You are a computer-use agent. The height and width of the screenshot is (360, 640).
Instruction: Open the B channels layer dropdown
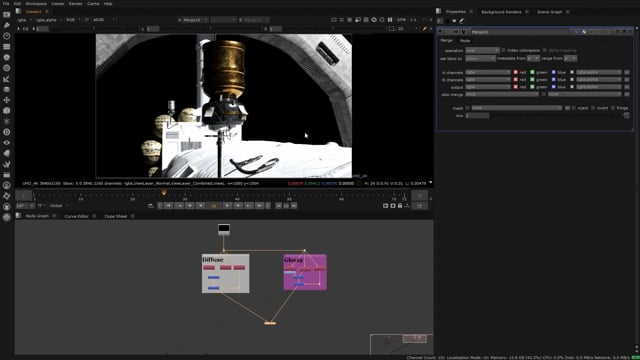pos(488,80)
